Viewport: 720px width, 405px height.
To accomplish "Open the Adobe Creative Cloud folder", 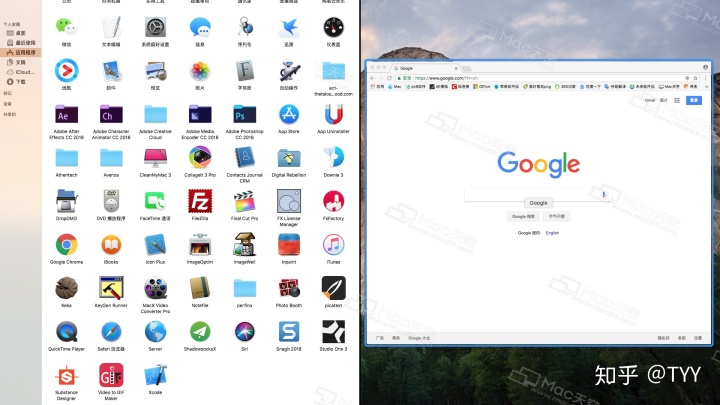I will (155, 115).
